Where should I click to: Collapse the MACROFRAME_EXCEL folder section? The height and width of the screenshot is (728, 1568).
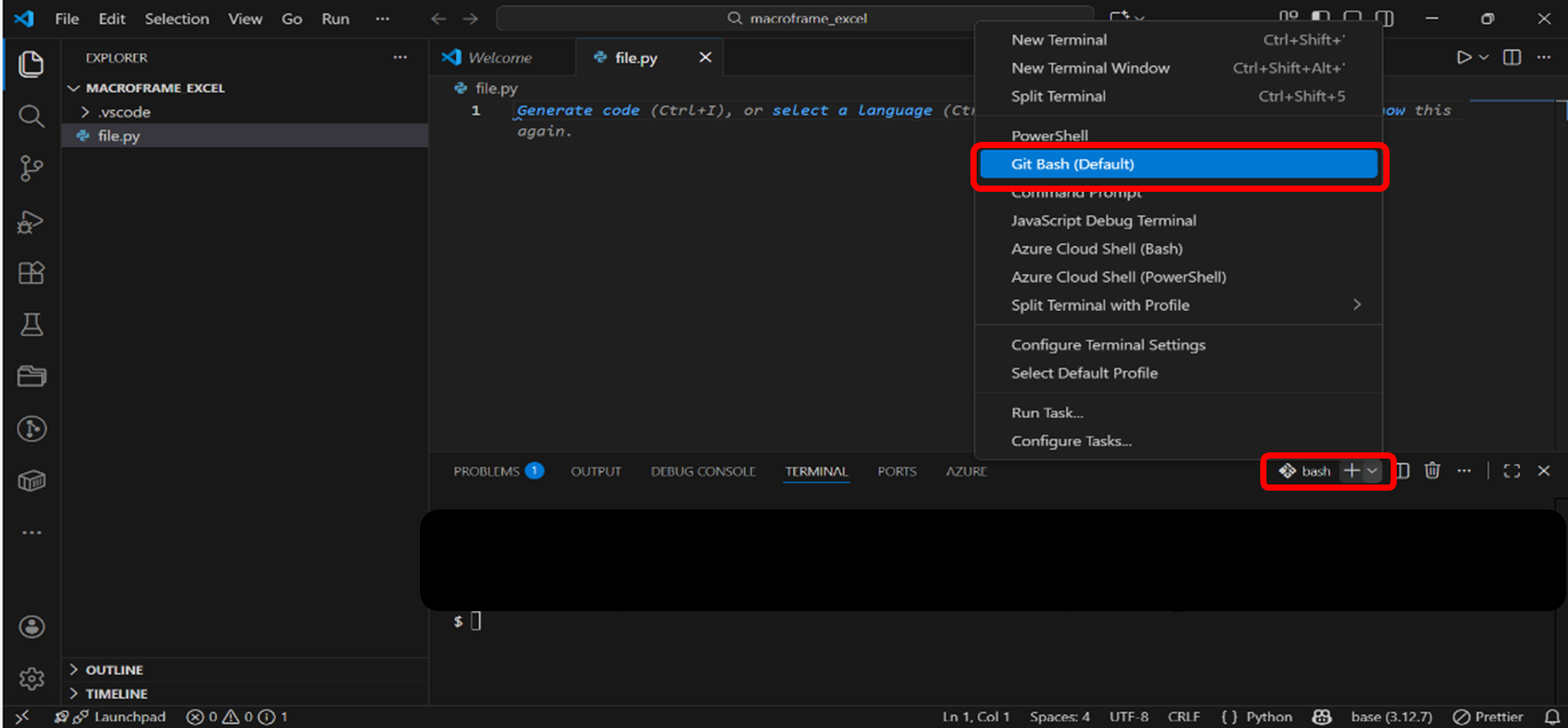point(245,87)
